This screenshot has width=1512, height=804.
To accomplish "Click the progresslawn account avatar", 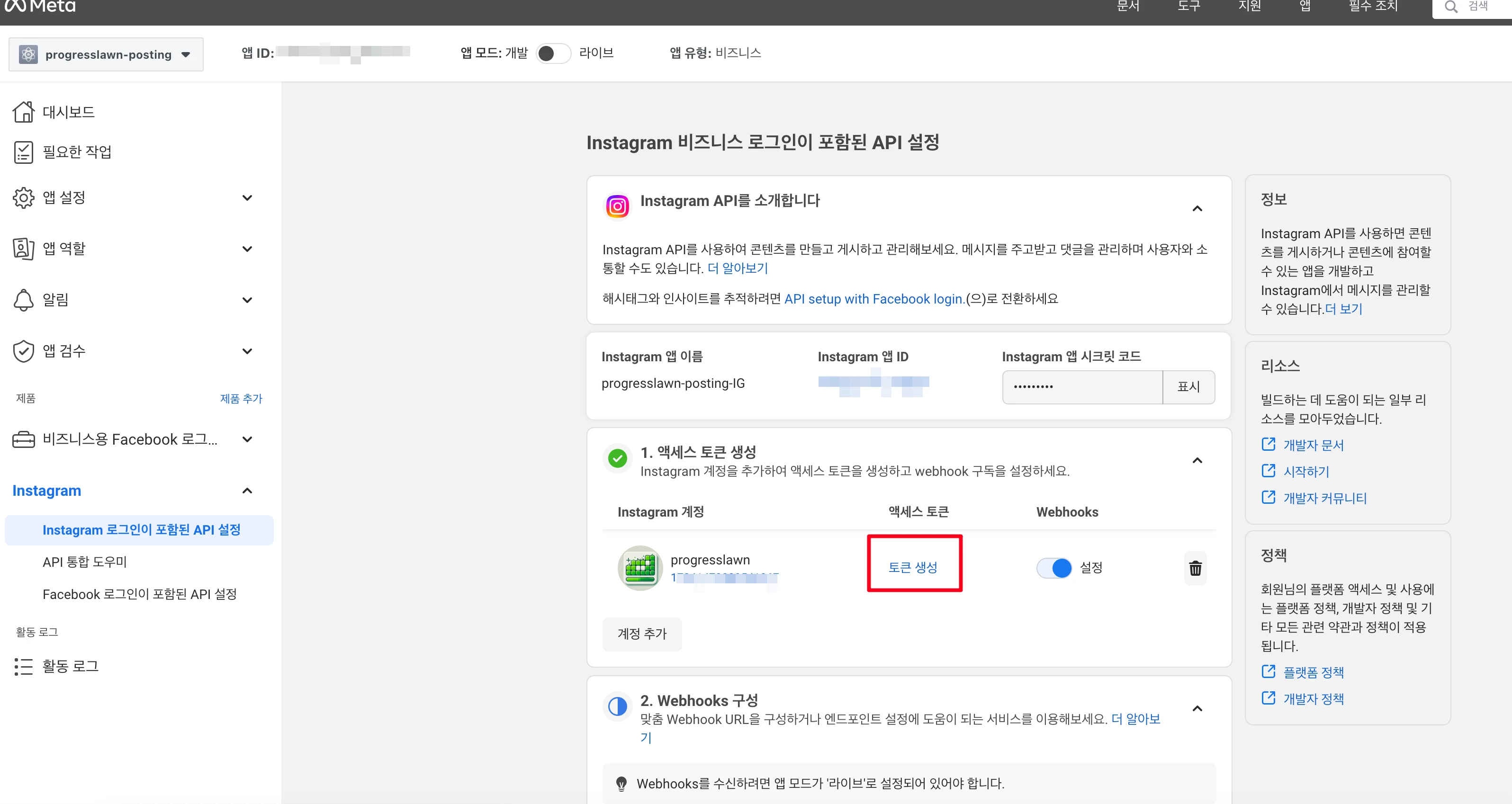I will point(640,568).
